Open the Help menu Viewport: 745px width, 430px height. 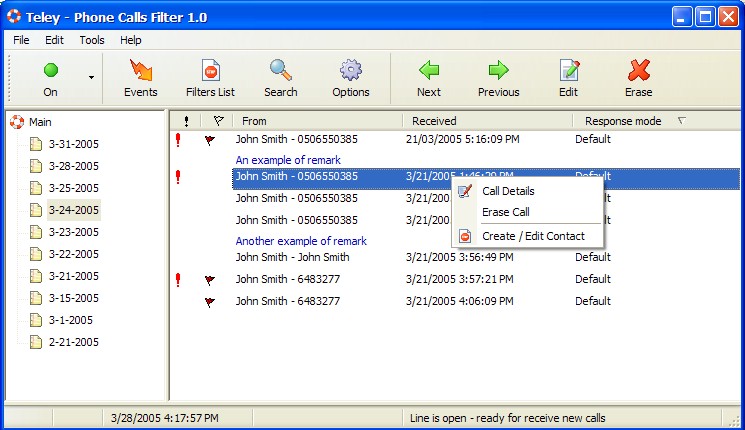[x=131, y=40]
